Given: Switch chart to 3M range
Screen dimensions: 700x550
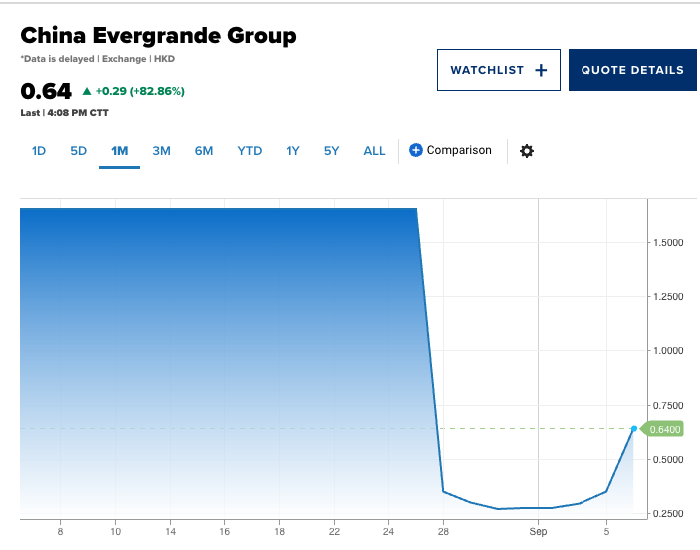Looking at the screenshot, I should tap(161, 151).
